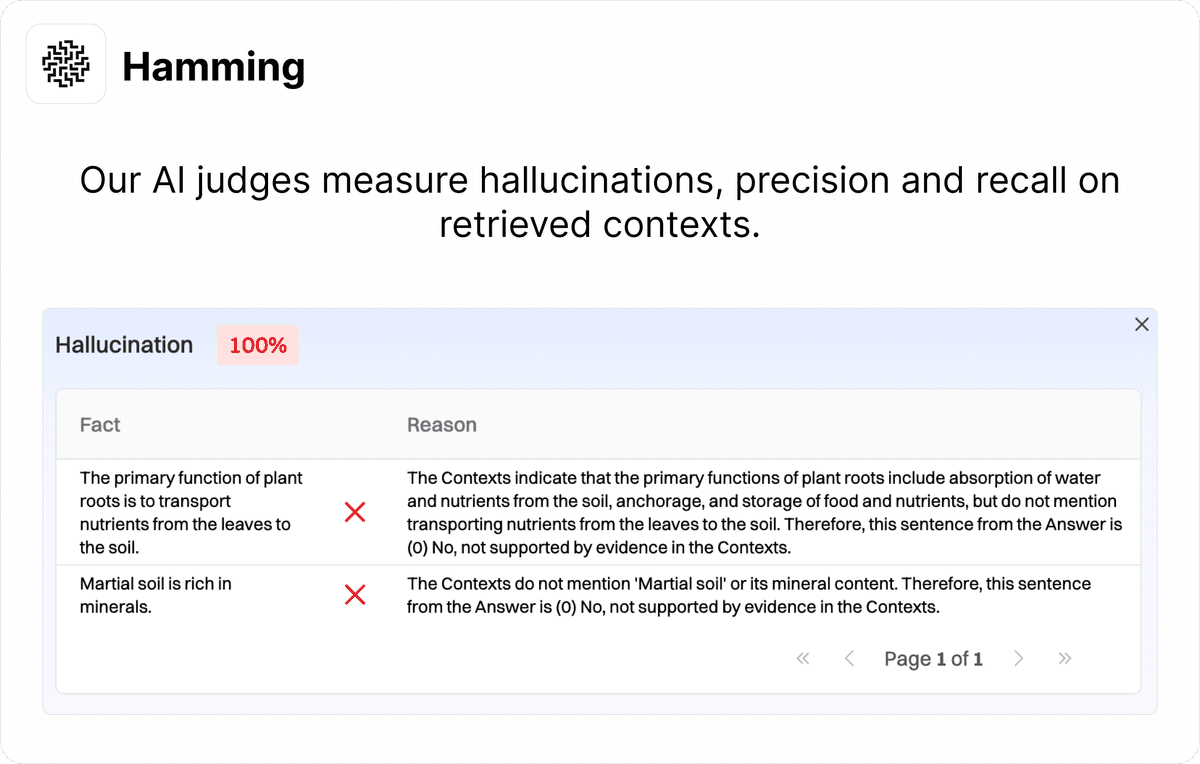The width and height of the screenshot is (1200, 764).
Task: Jump to the first page of results
Action: (802, 658)
